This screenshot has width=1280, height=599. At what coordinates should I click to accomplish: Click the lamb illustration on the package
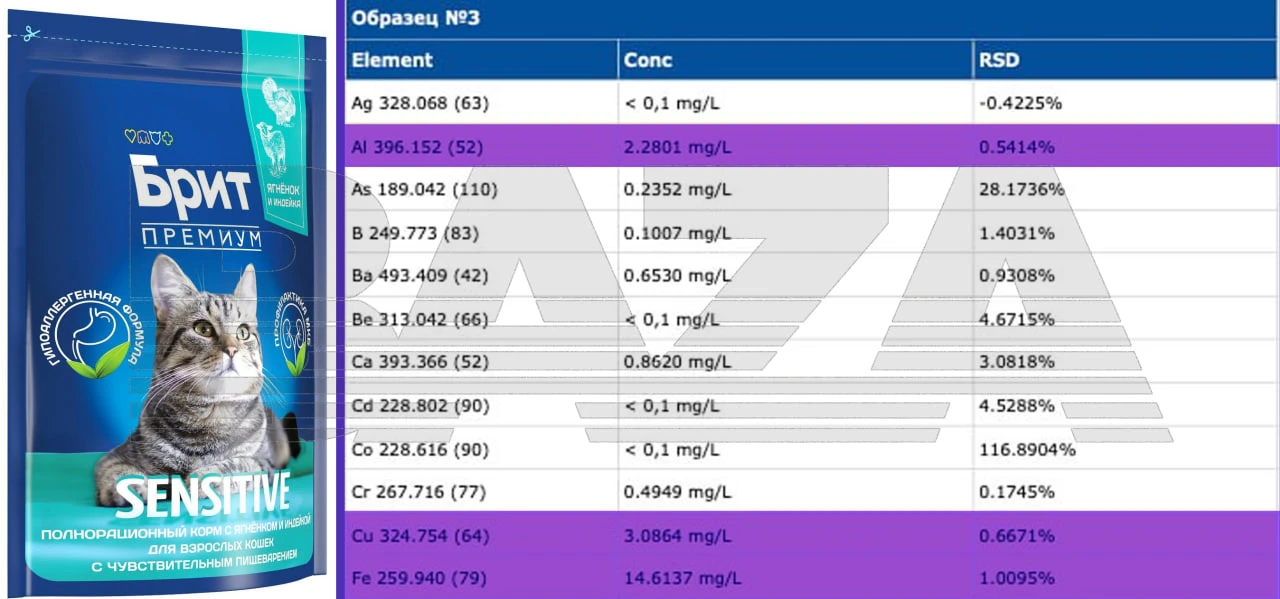(x=273, y=148)
